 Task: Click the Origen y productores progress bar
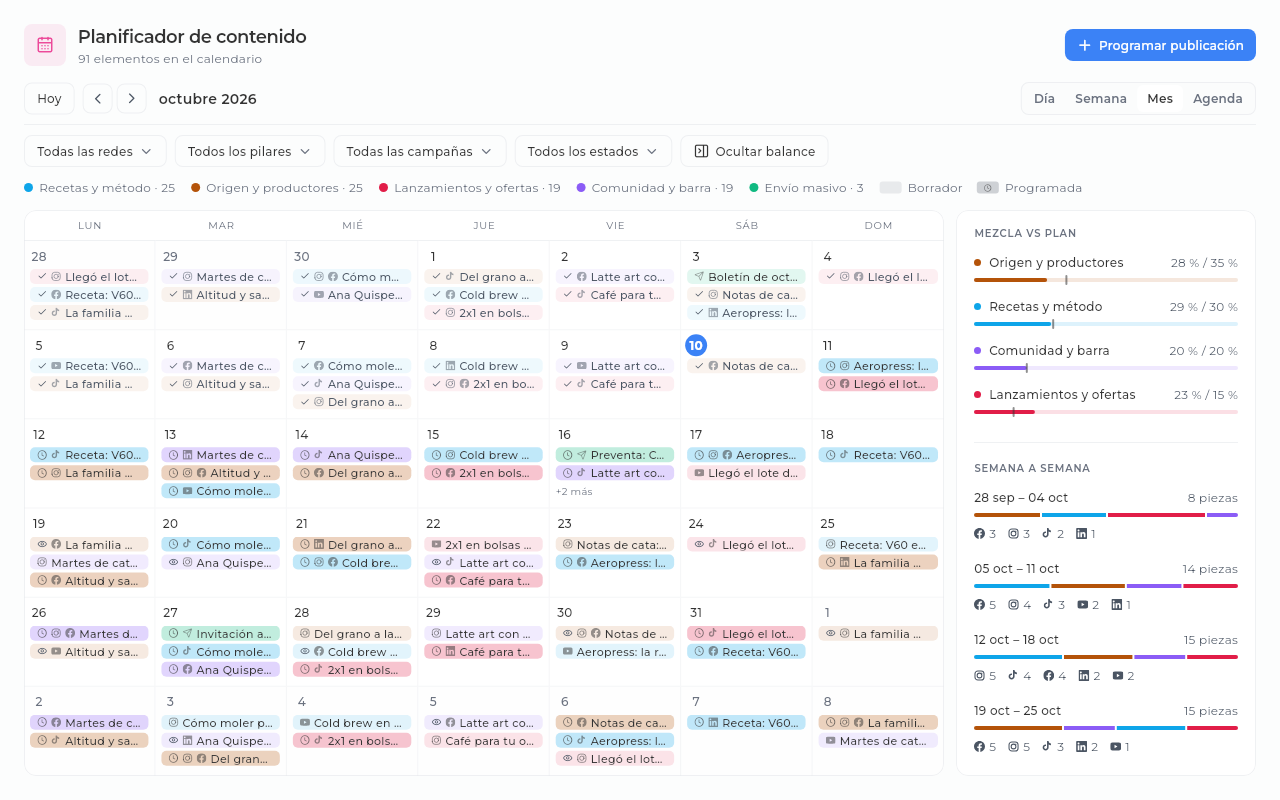[x=1106, y=280]
